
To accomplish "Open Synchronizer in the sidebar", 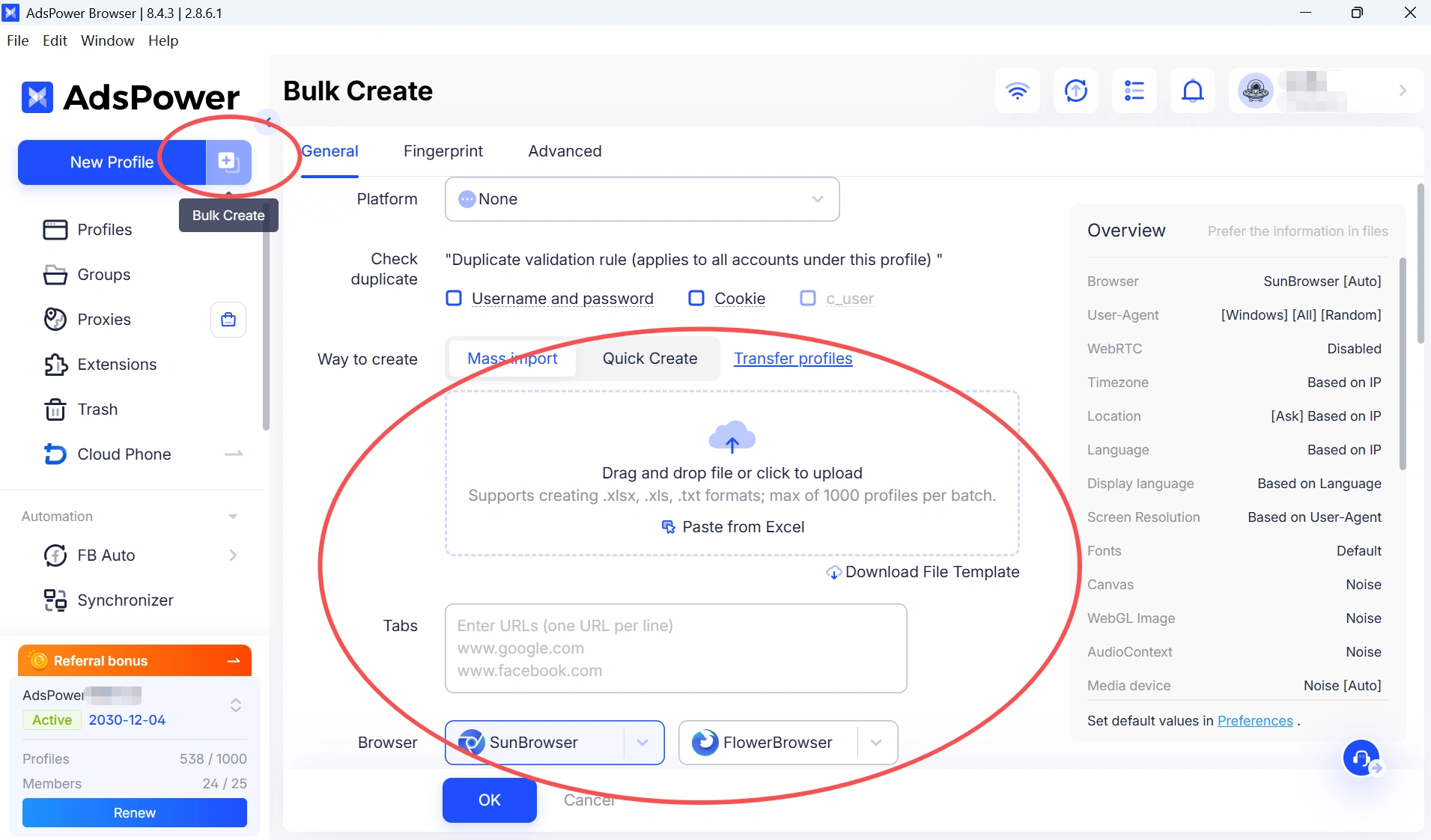I will click(x=125, y=600).
